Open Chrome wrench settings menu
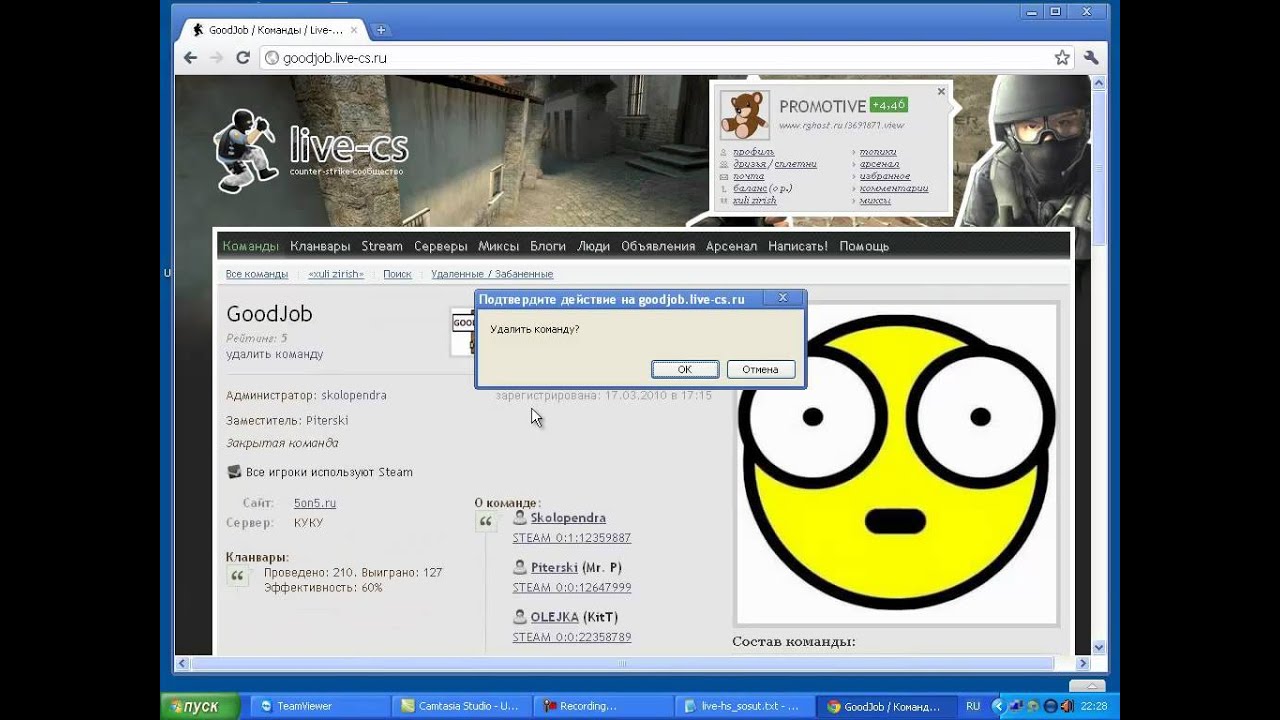This screenshot has width=1280, height=720. point(1090,58)
